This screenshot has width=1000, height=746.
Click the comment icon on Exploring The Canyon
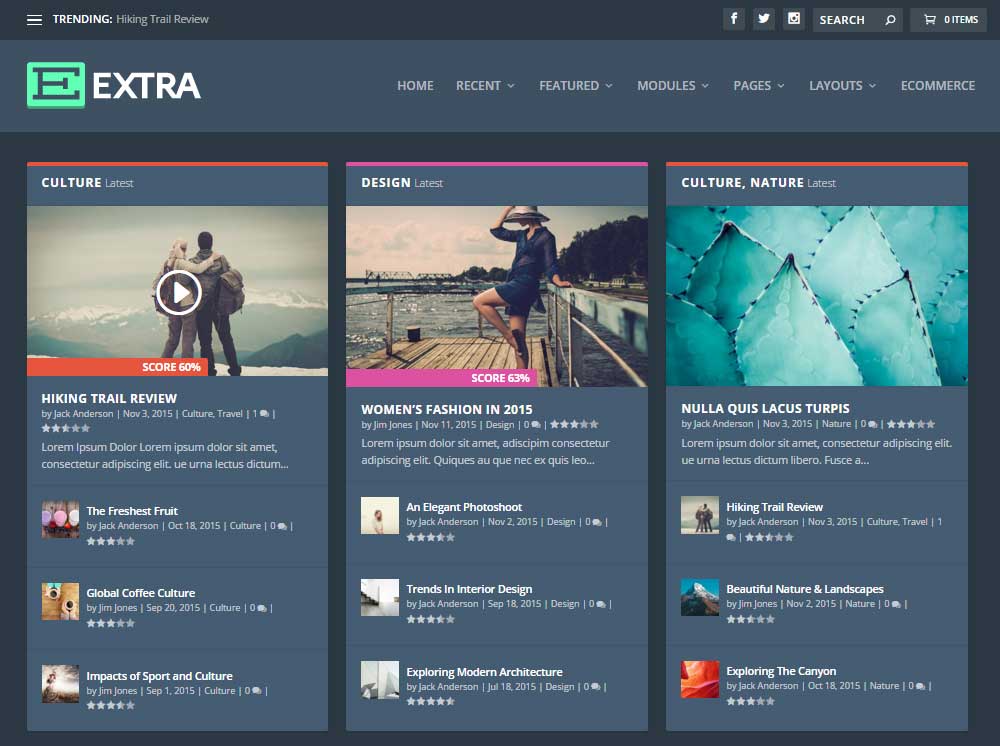920,685
